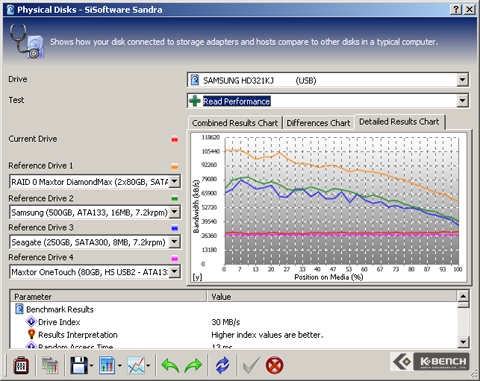
Task: Expand the Drive selection dropdown
Action: [462, 80]
